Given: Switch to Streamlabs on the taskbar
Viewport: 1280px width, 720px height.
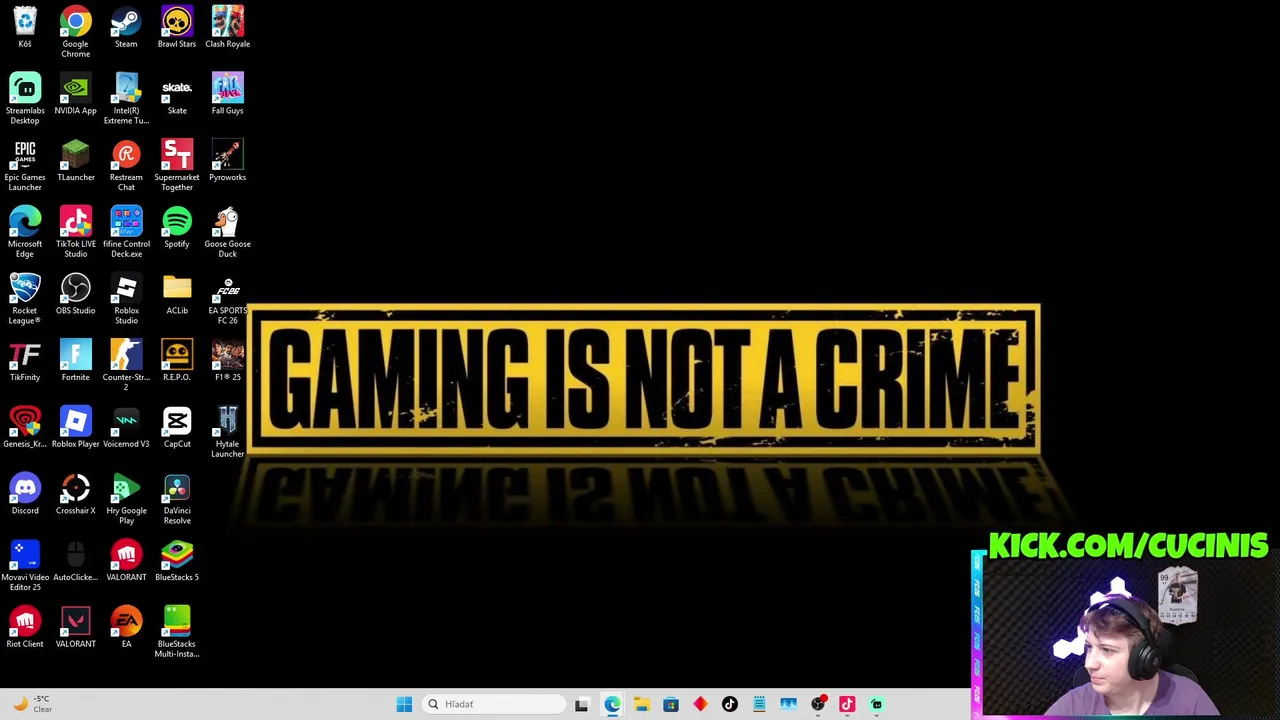Looking at the screenshot, I should [877, 704].
